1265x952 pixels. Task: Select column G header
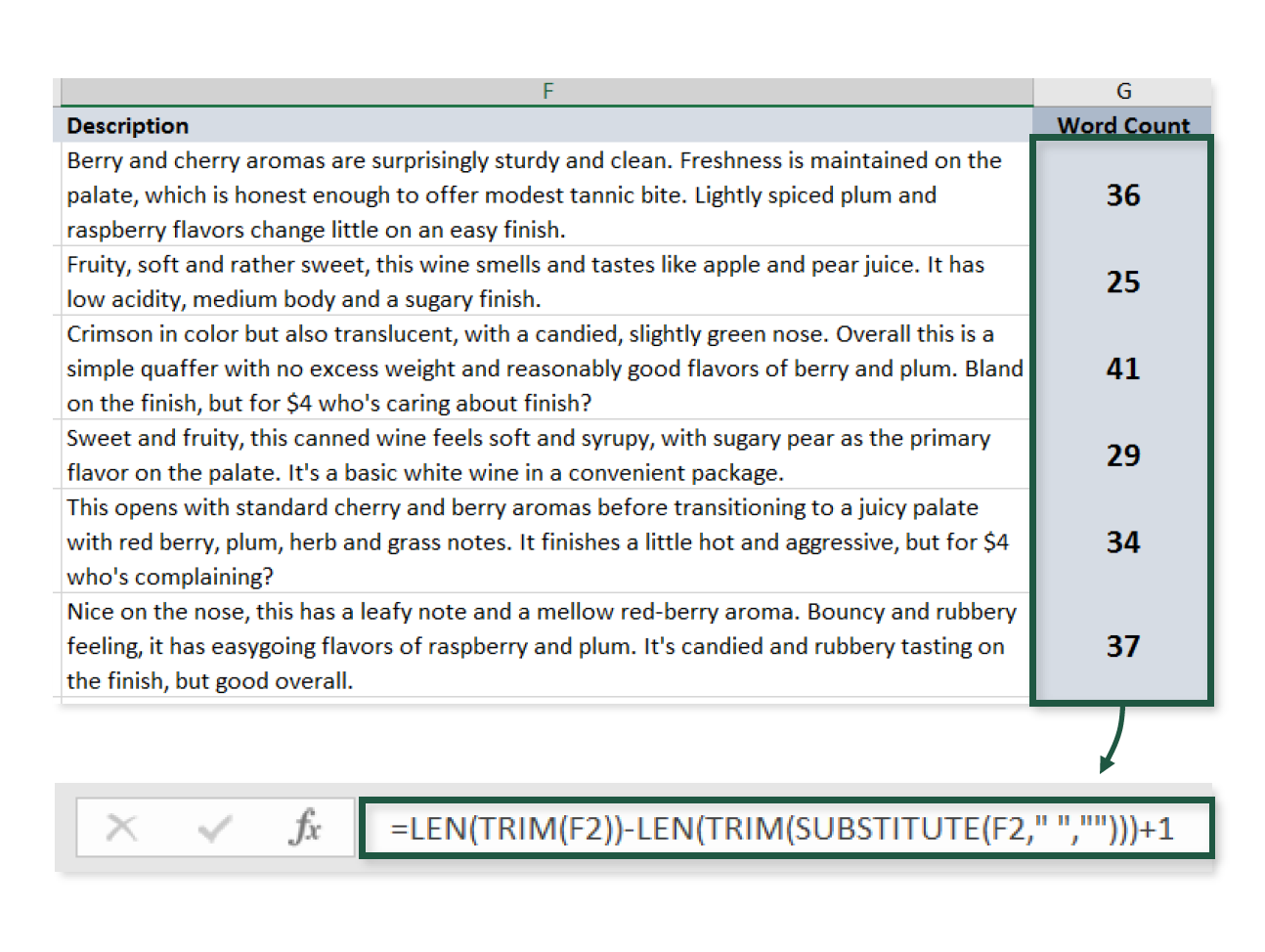click(1122, 91)
